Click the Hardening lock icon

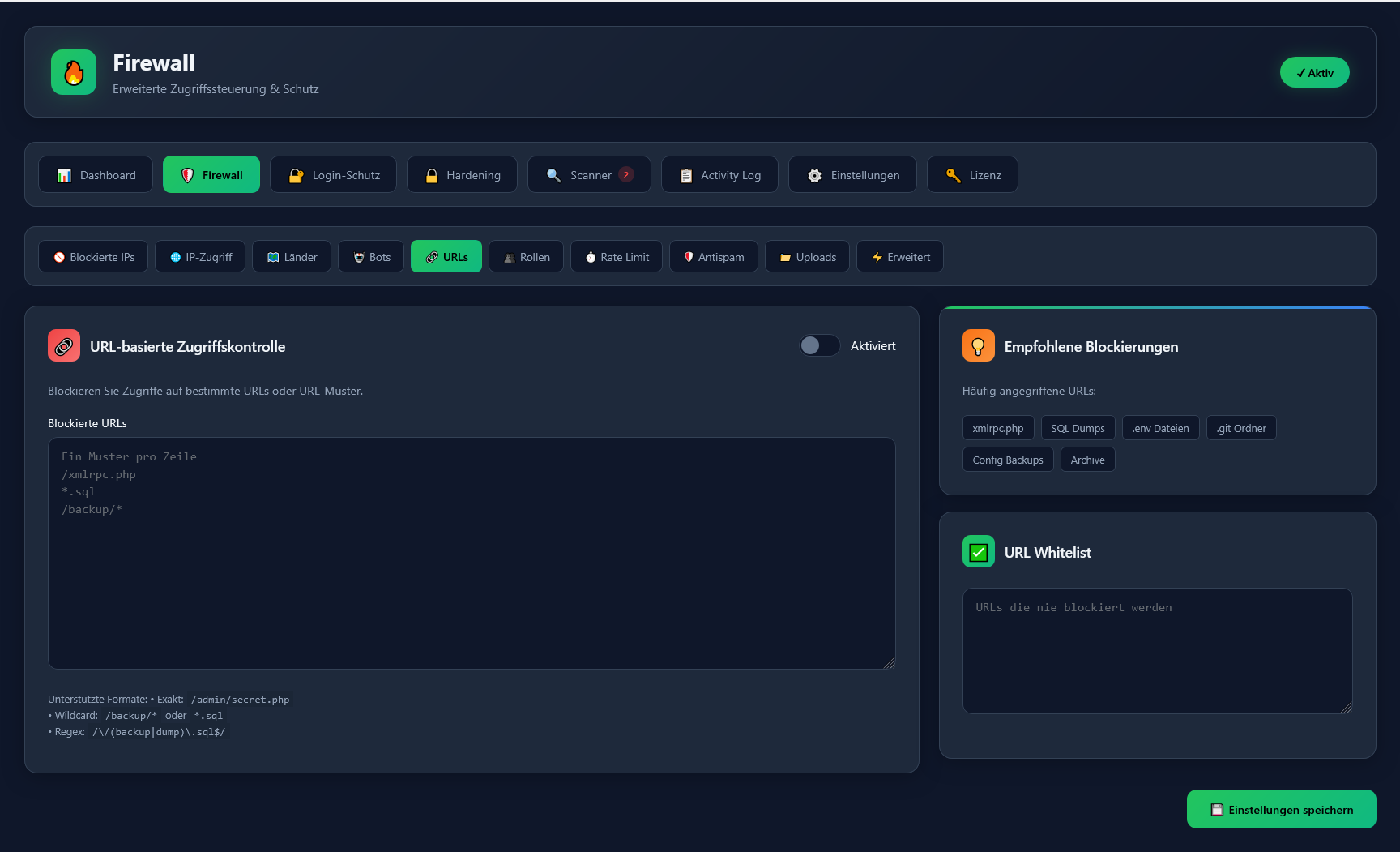click(431, 174)
